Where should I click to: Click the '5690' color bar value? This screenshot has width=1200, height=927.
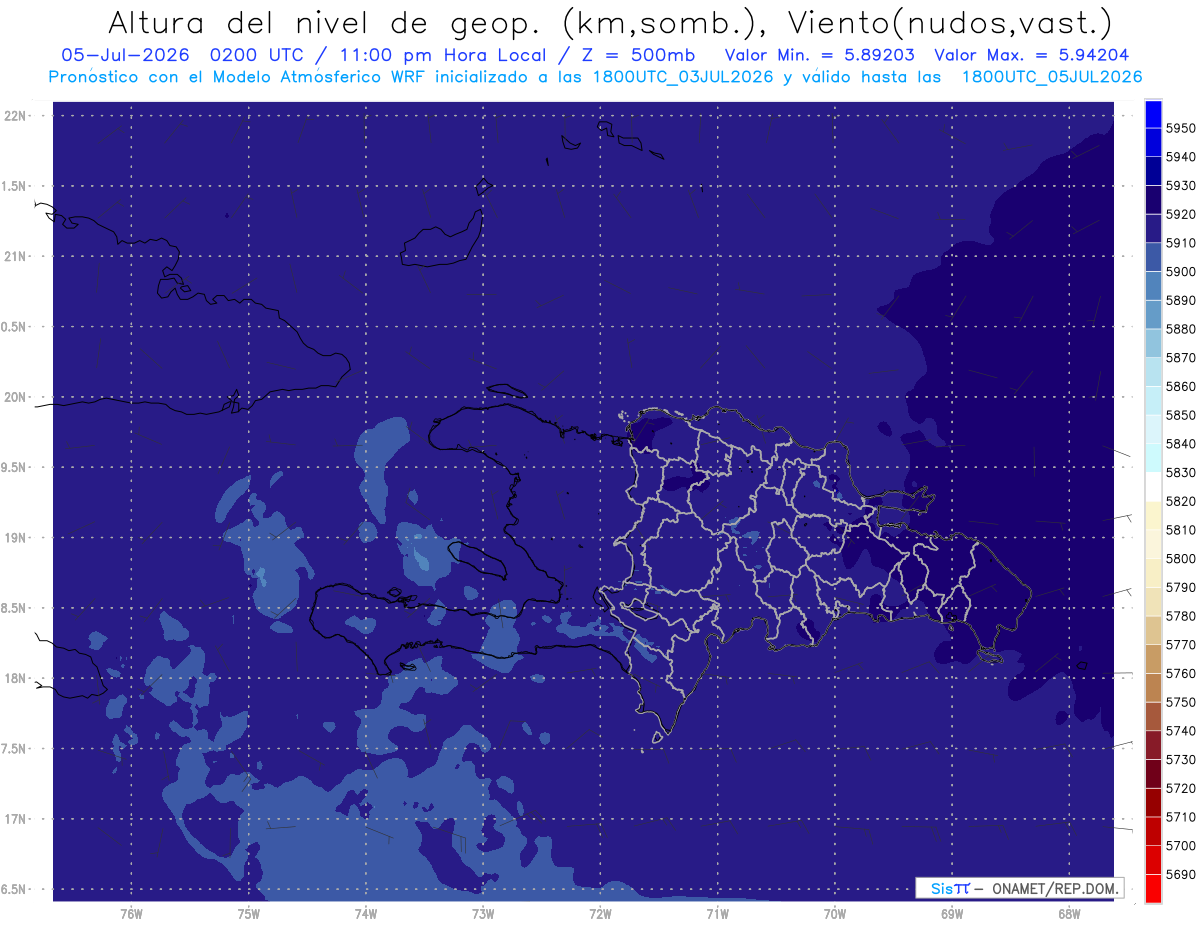[x=1180, y=874]
